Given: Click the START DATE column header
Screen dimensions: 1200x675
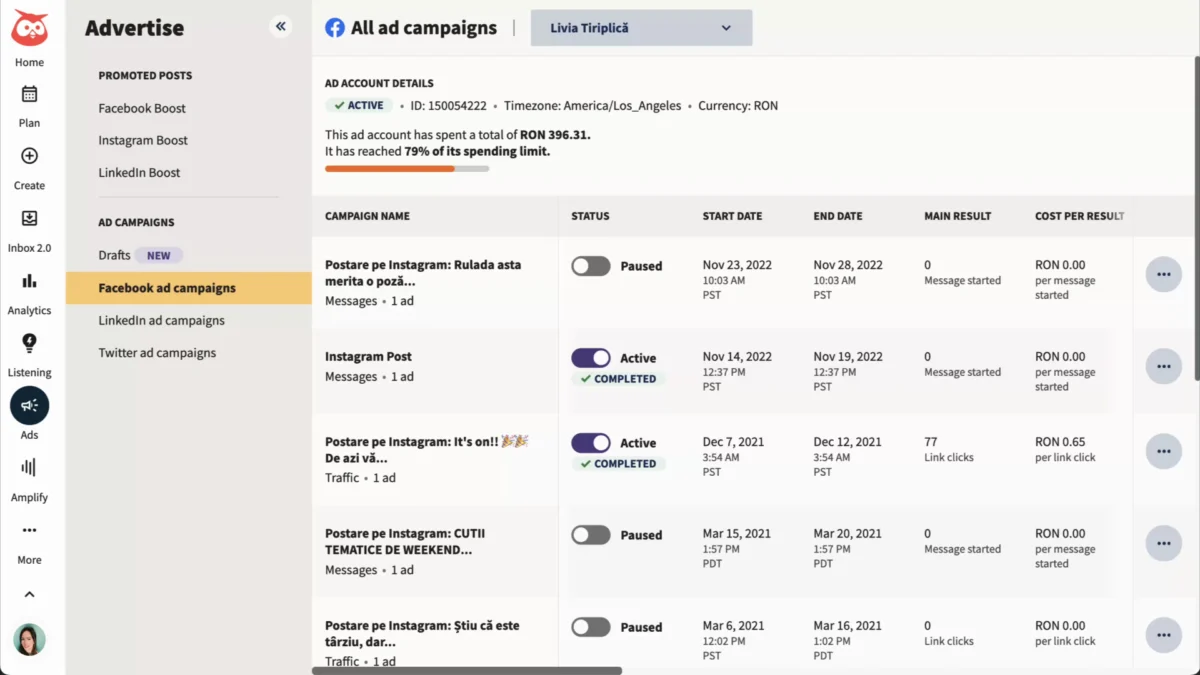Looking at the screenshot, I should tap(732, 216).
